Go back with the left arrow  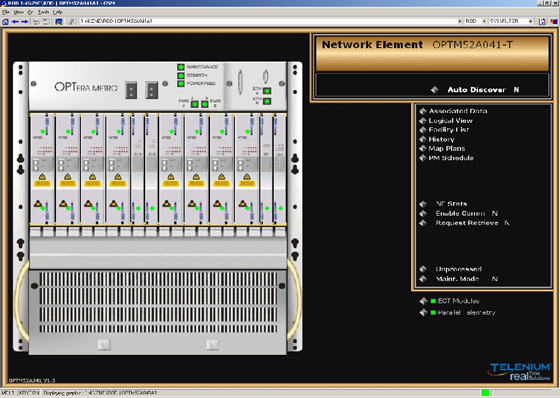click(15, 21)
